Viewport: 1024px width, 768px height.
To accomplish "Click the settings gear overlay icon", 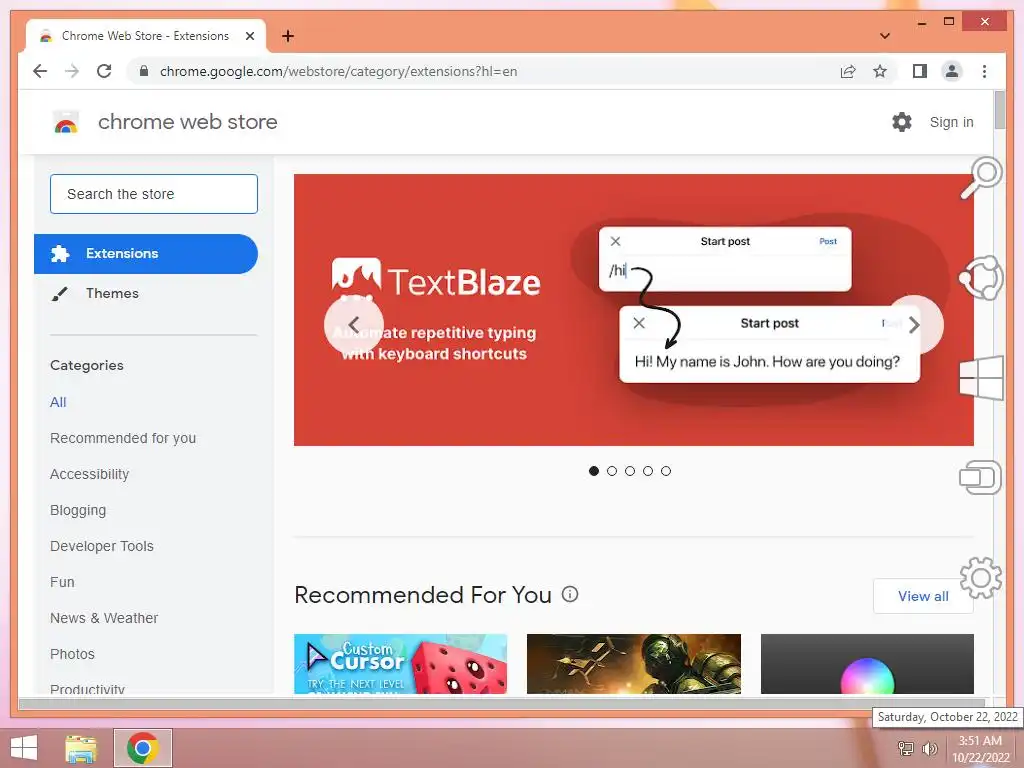I will [981, 577].
